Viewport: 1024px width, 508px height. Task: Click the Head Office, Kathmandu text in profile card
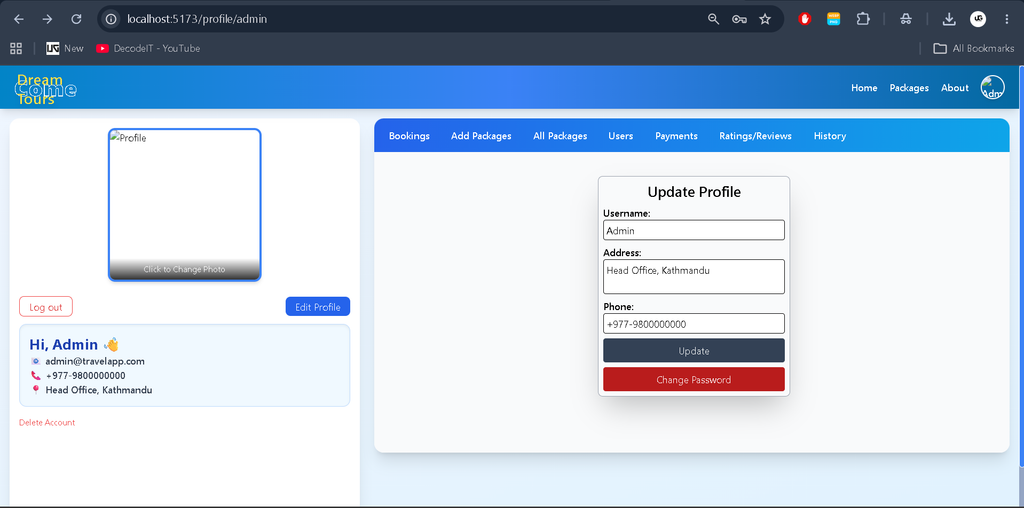[99, 390]
